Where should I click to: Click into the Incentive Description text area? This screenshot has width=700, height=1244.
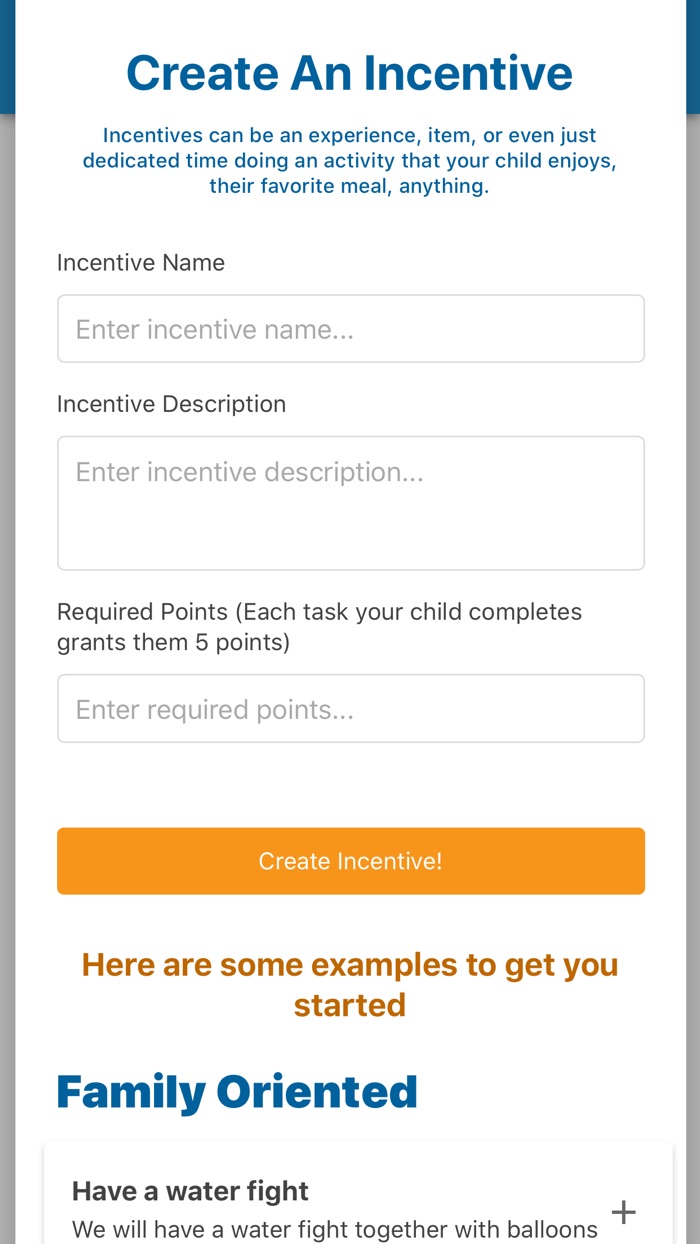point(350,503)
